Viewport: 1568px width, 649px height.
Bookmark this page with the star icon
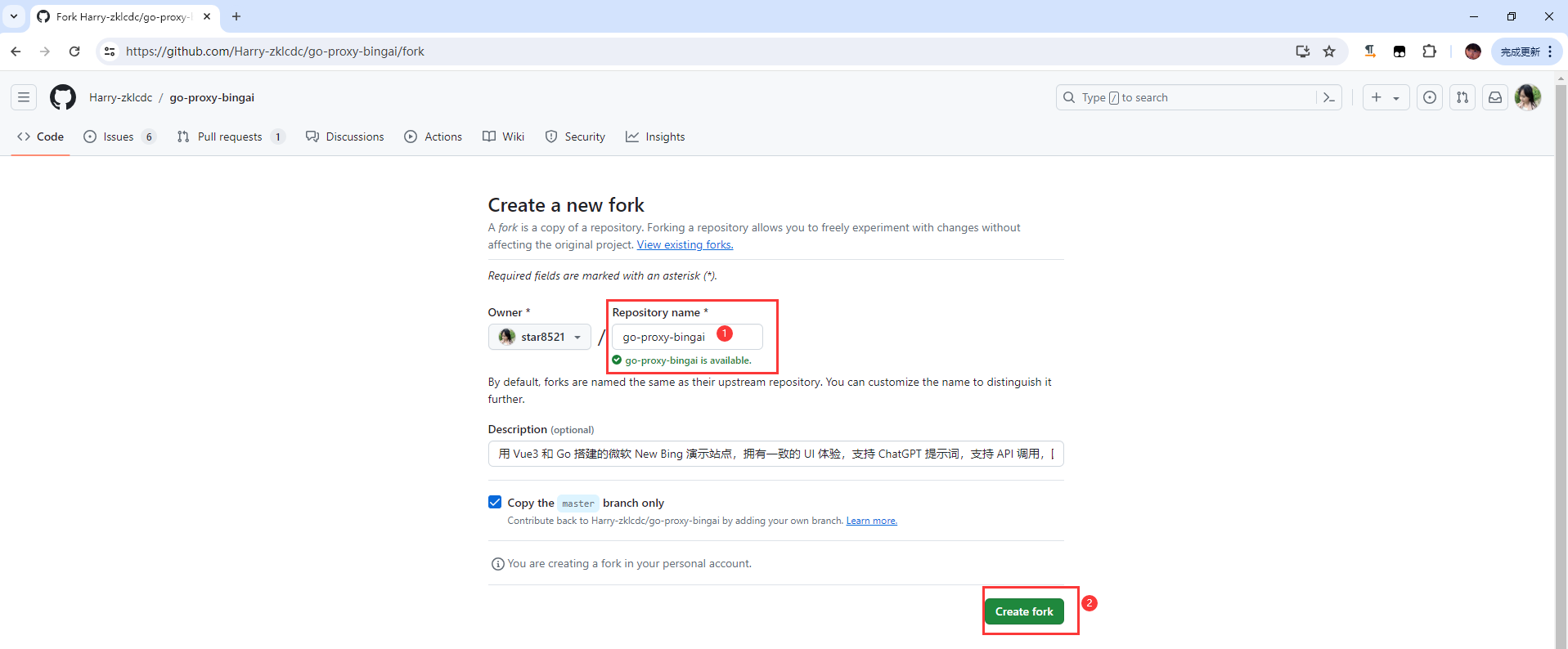pyautogui.click(x=1329, y=51)
